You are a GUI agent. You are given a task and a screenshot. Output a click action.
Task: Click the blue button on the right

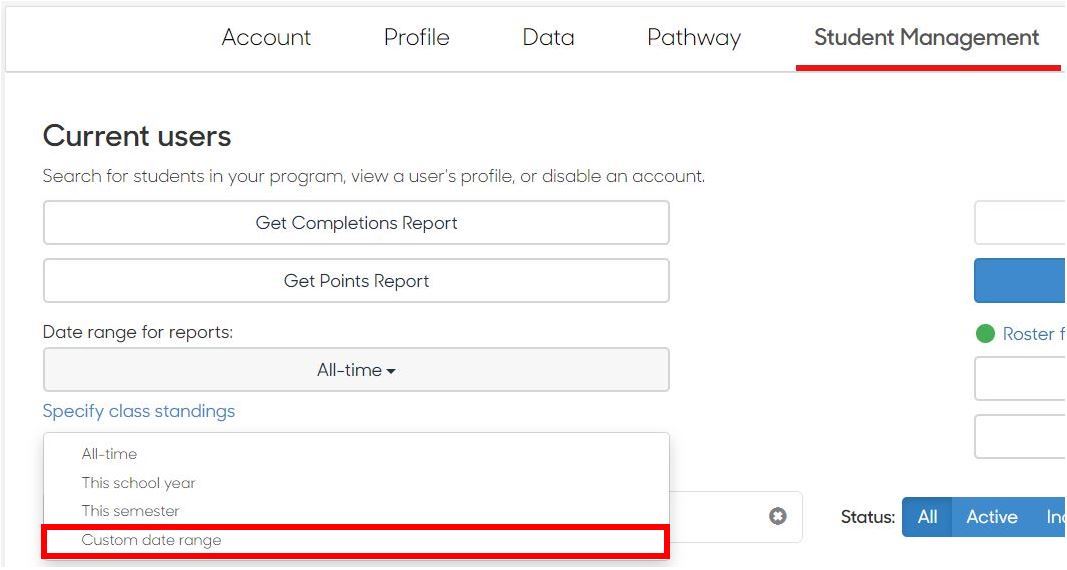(1019, 280)
